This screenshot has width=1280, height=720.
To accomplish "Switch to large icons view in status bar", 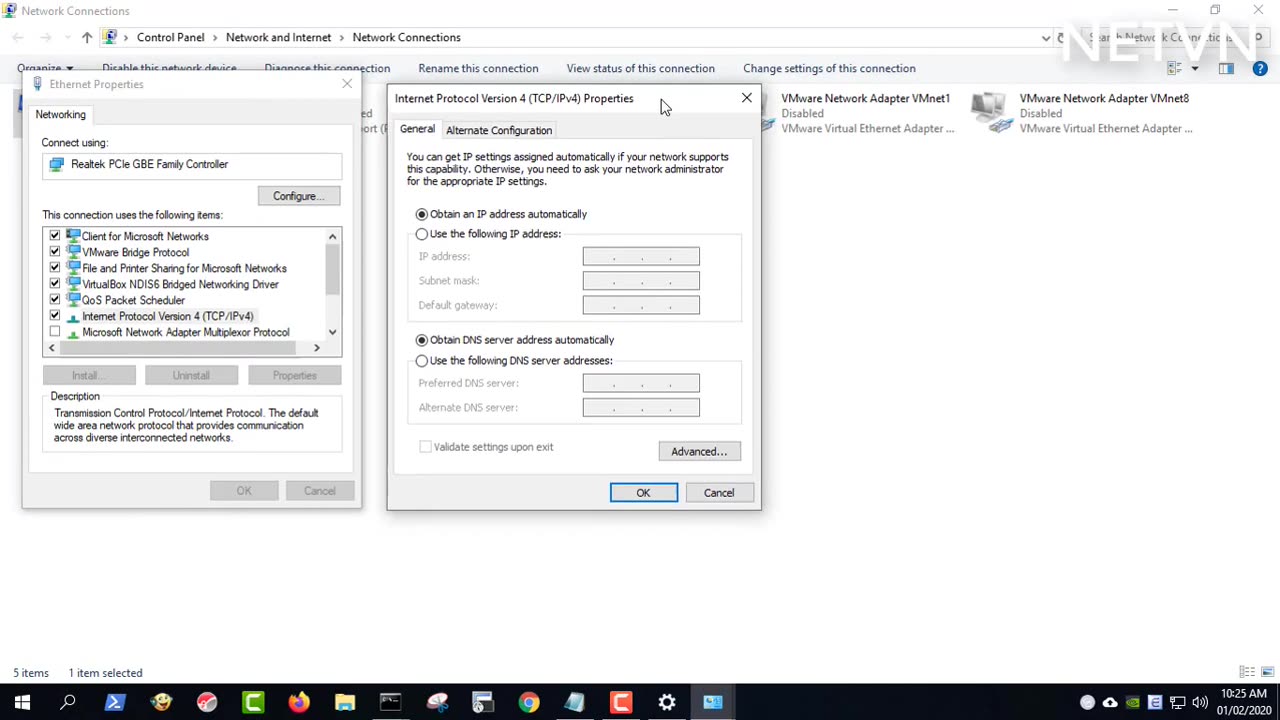I will click(x=1268, y=672).
